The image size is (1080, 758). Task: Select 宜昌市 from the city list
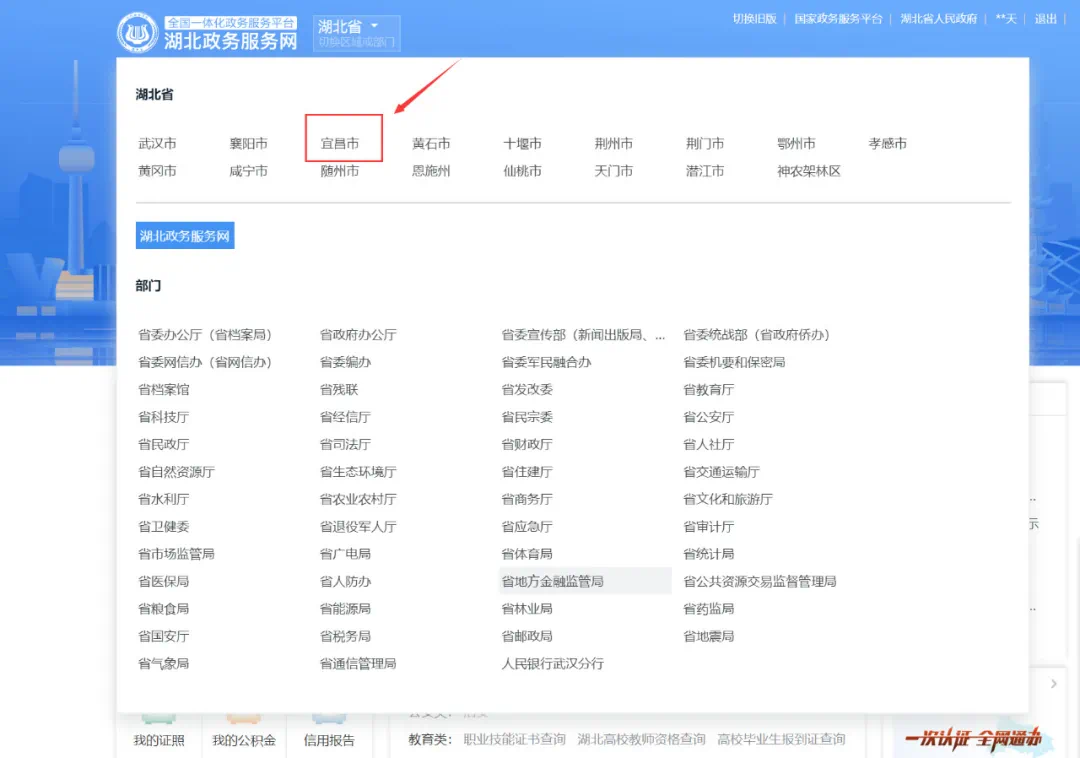[340, 144]
